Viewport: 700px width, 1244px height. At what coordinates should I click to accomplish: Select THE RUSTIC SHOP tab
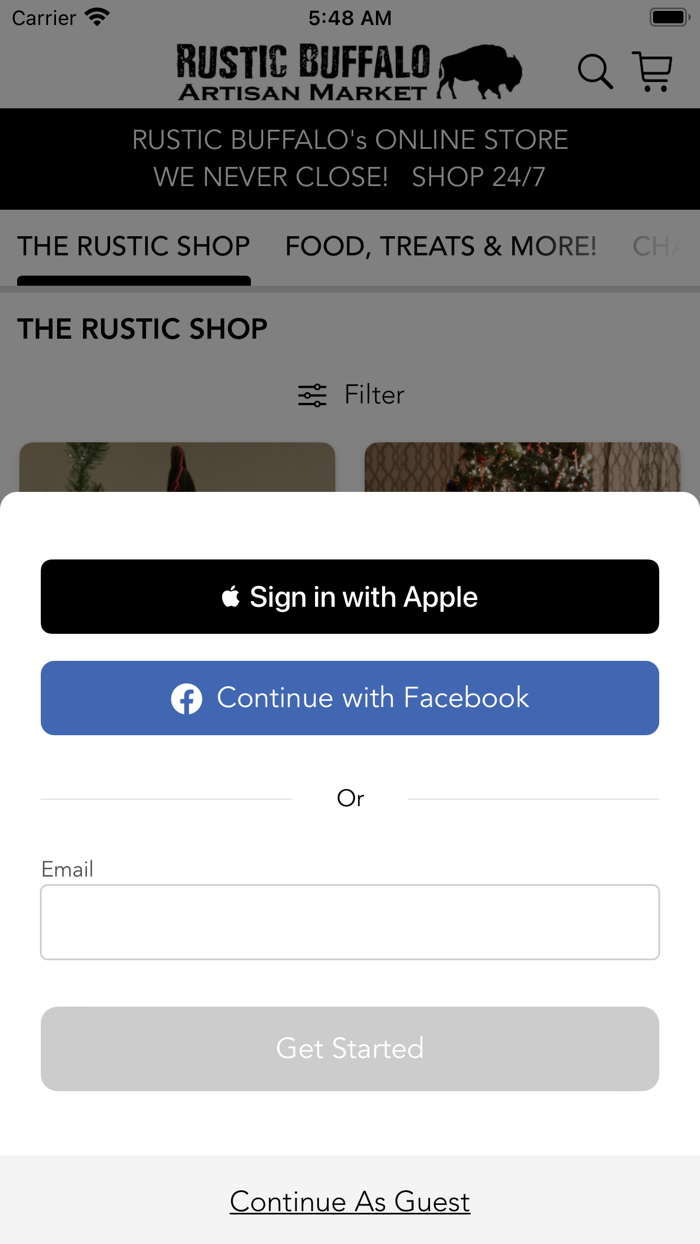point(134,247)
